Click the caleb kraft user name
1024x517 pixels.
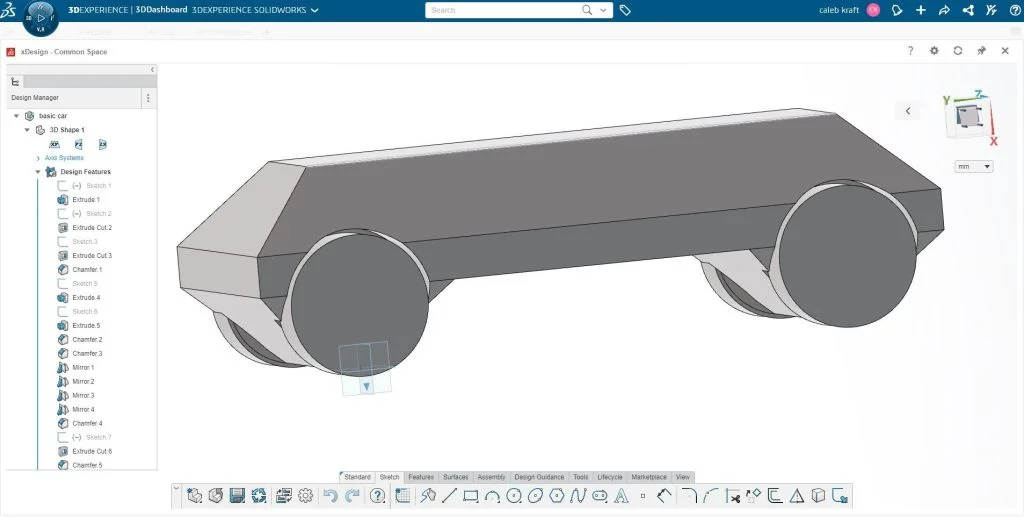(839, 10)
